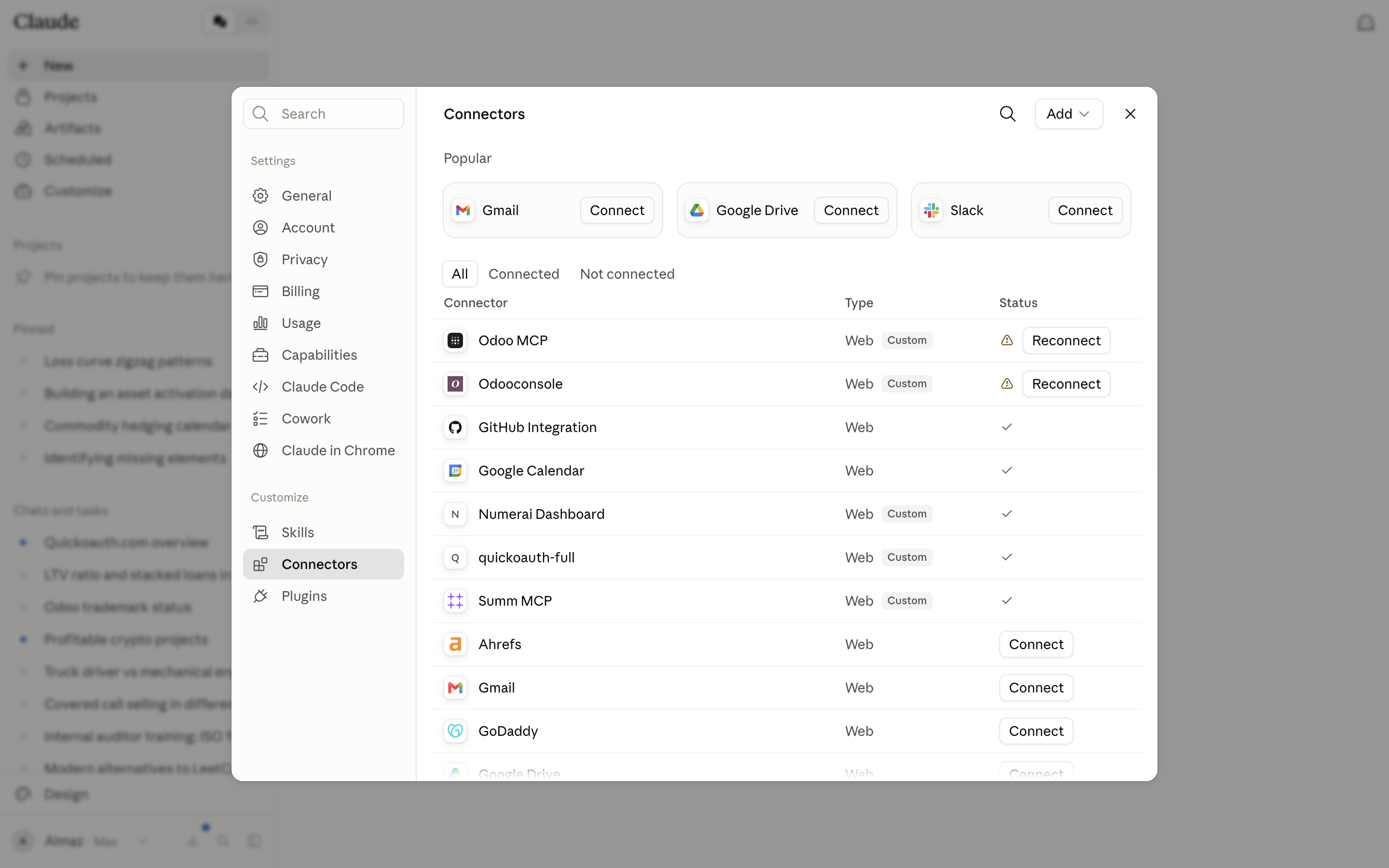The height and width of the screenshot is (868, 1389).
Task: Connect Gmail in the connector list
Action: 1036,688
